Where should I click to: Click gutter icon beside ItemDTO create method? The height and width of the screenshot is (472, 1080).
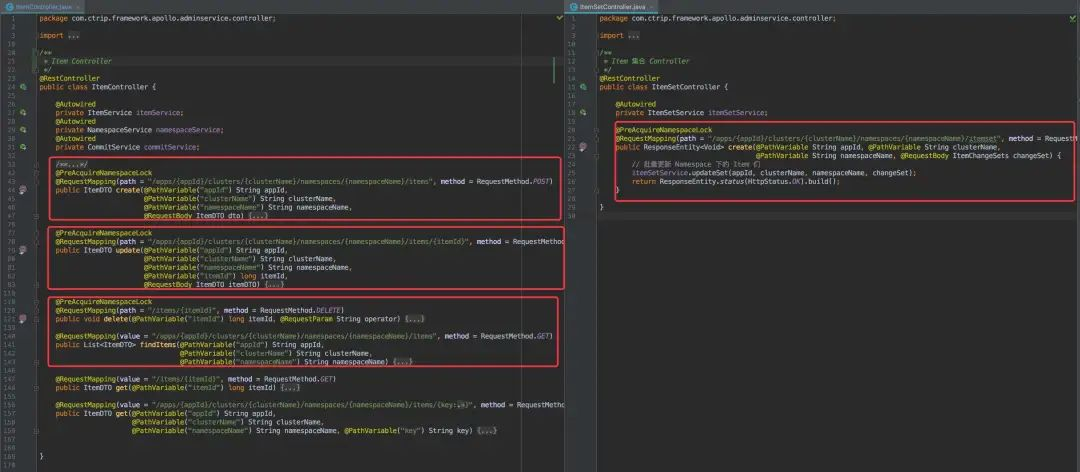pos(23,190)
